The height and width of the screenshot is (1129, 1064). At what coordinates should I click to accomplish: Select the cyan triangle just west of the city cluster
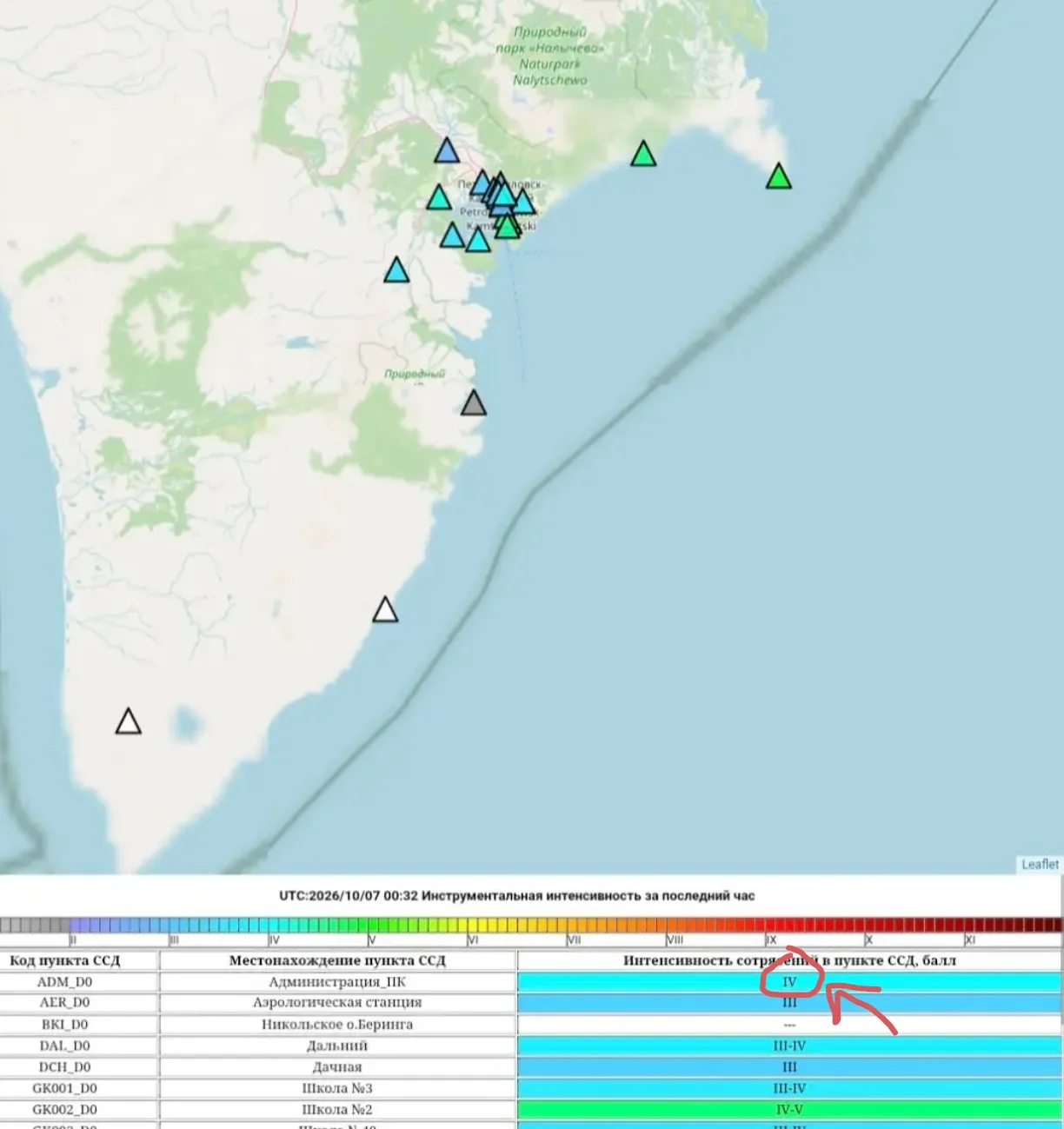pyautogui.click(x=439, y=197)
